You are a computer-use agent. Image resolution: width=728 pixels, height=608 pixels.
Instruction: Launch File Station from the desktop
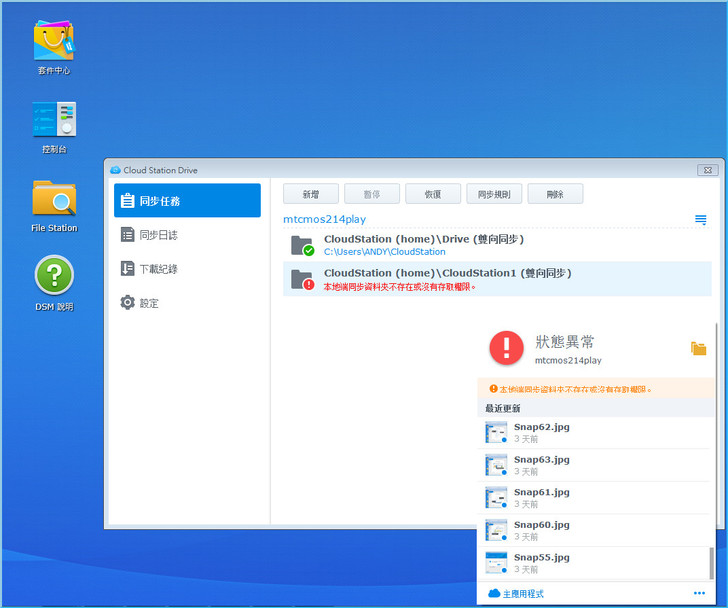coord(54,199)
